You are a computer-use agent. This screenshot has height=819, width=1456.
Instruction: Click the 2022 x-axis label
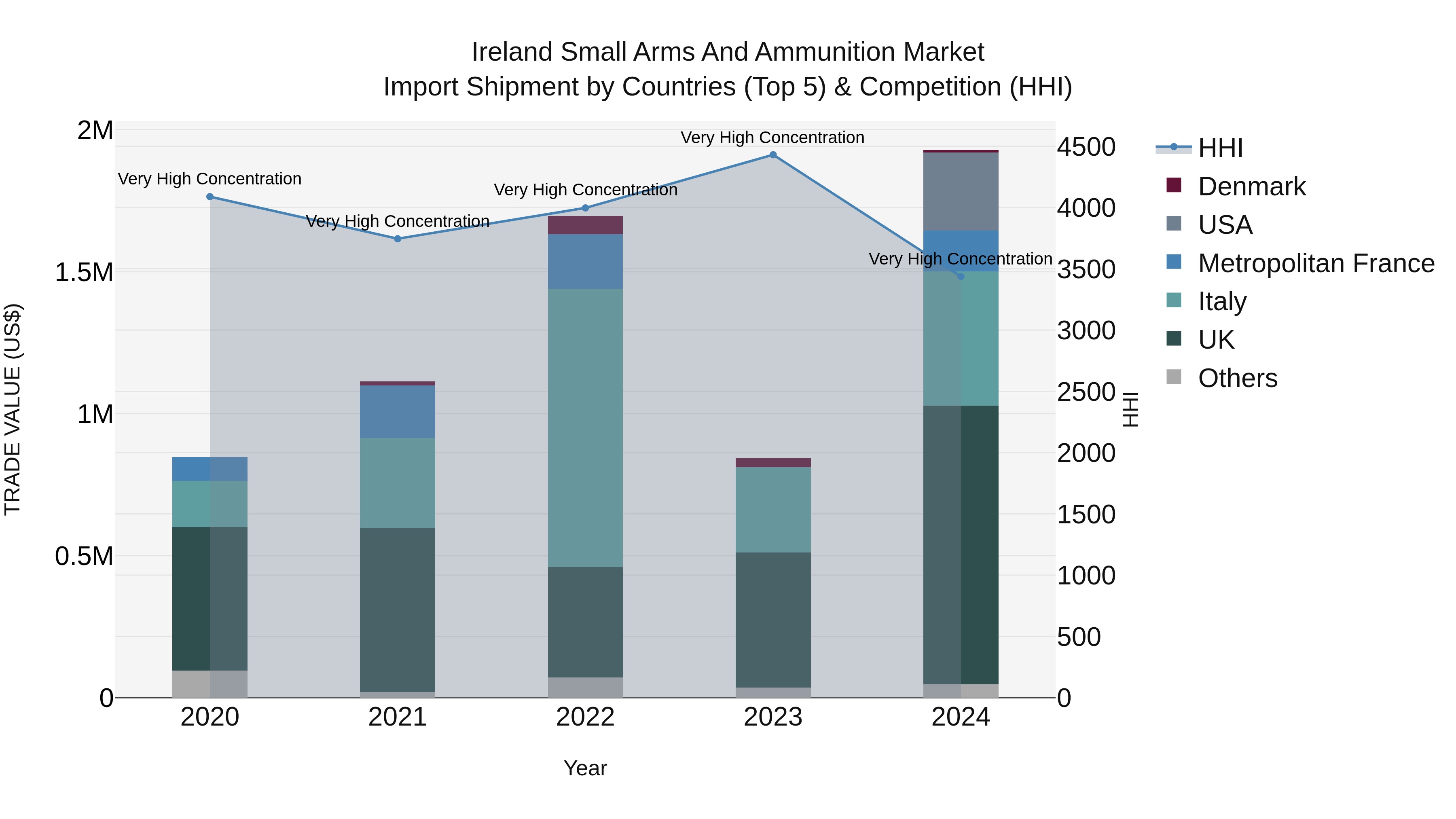(x=586, y=717)
